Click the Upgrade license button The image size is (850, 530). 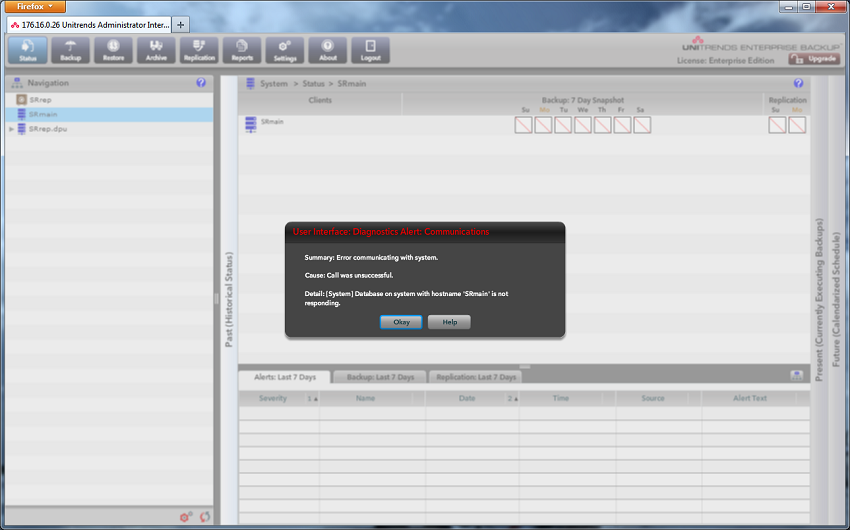814,59
